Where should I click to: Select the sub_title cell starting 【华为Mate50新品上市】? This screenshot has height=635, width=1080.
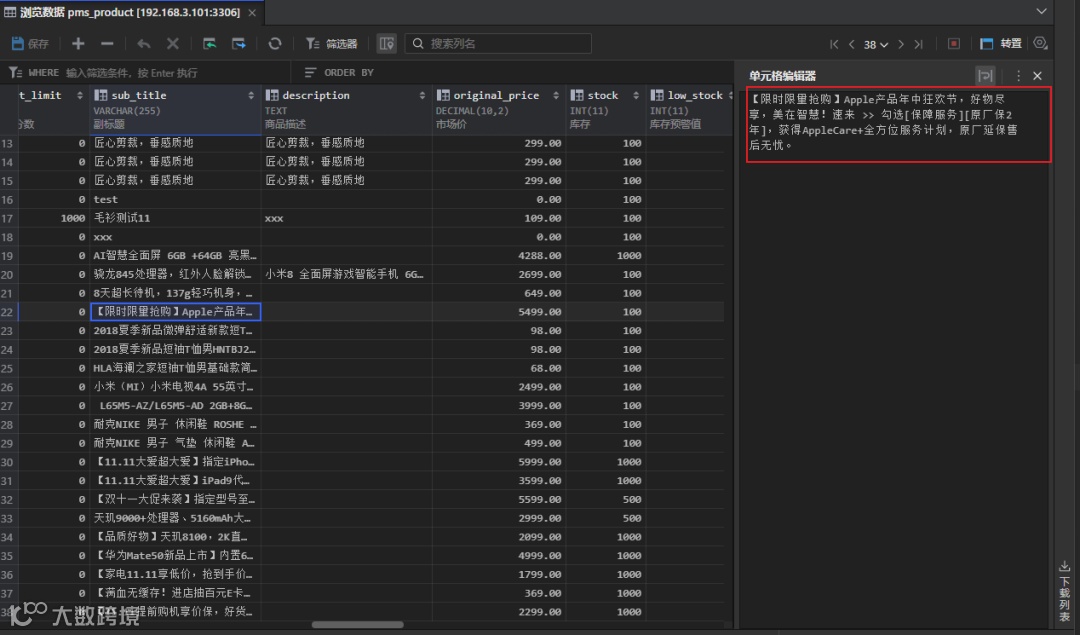(176, 555)
